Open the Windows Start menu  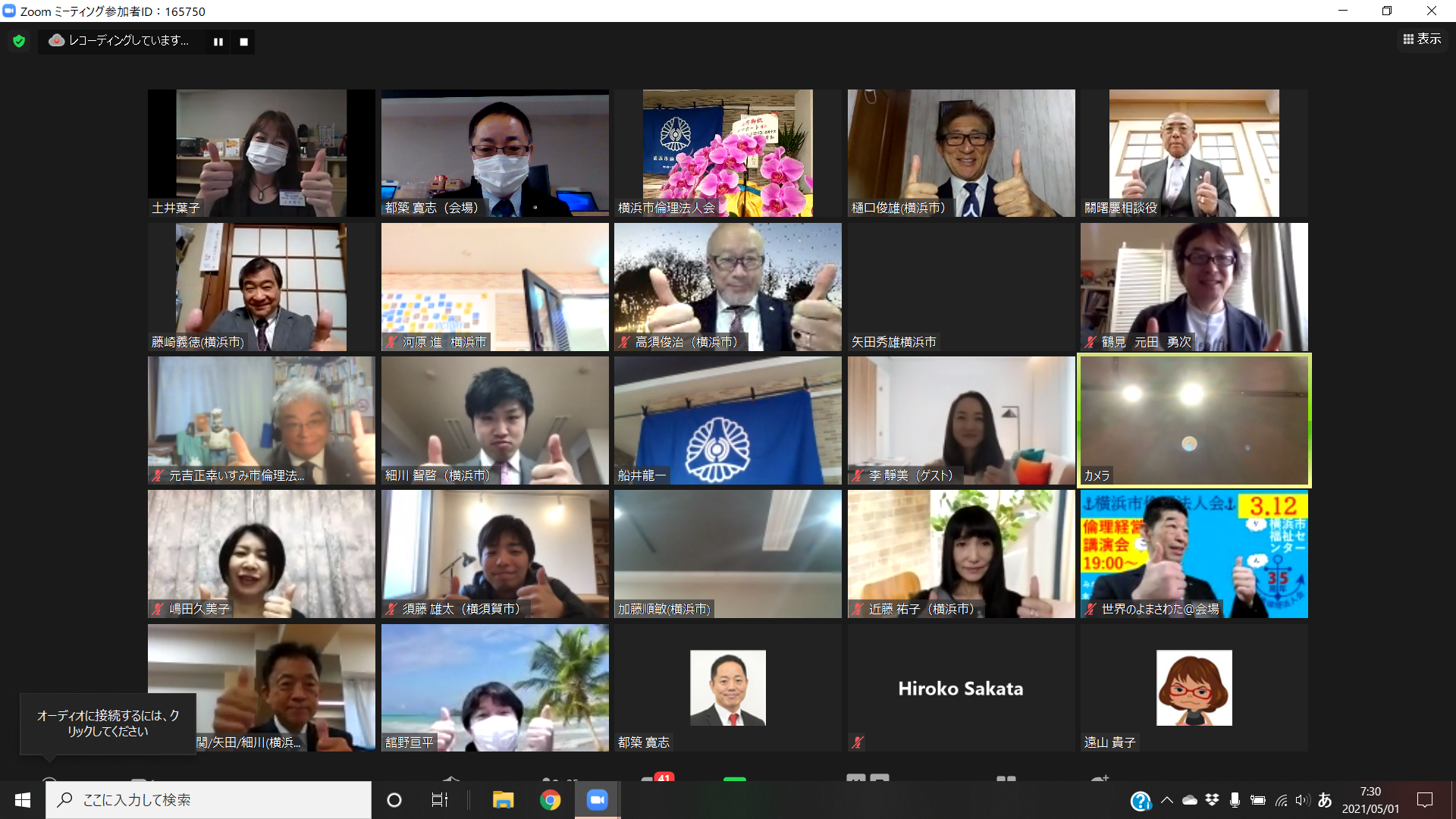click(23, 800)
